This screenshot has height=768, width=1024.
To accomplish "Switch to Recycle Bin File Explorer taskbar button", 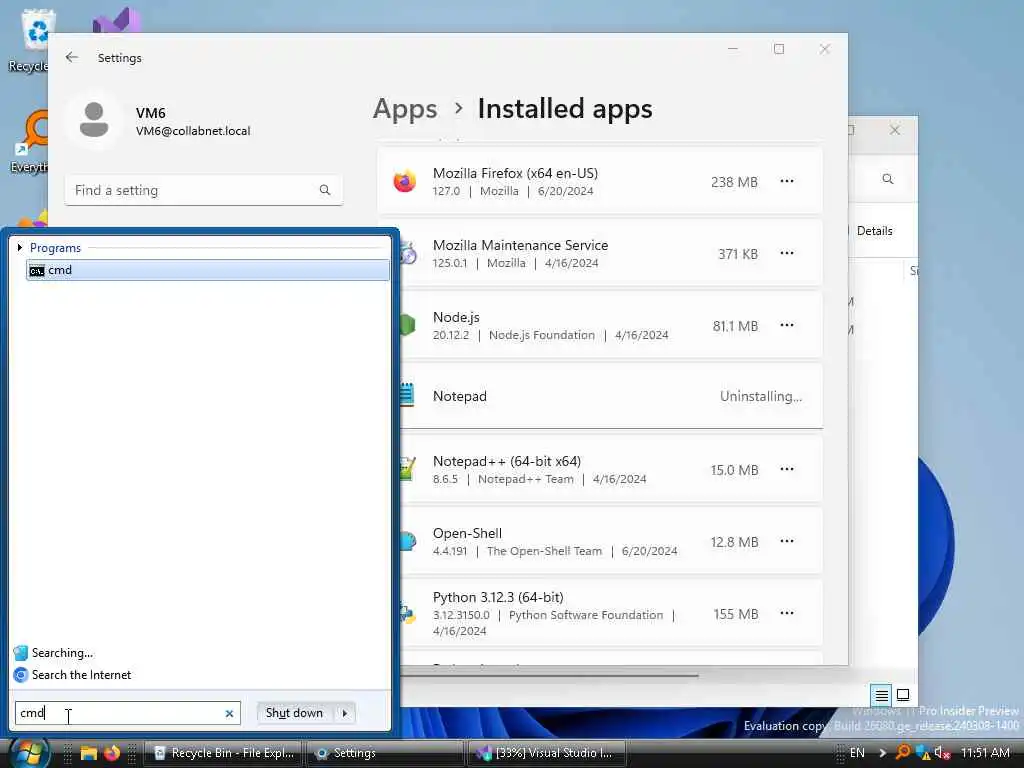I will click(223, 753).
